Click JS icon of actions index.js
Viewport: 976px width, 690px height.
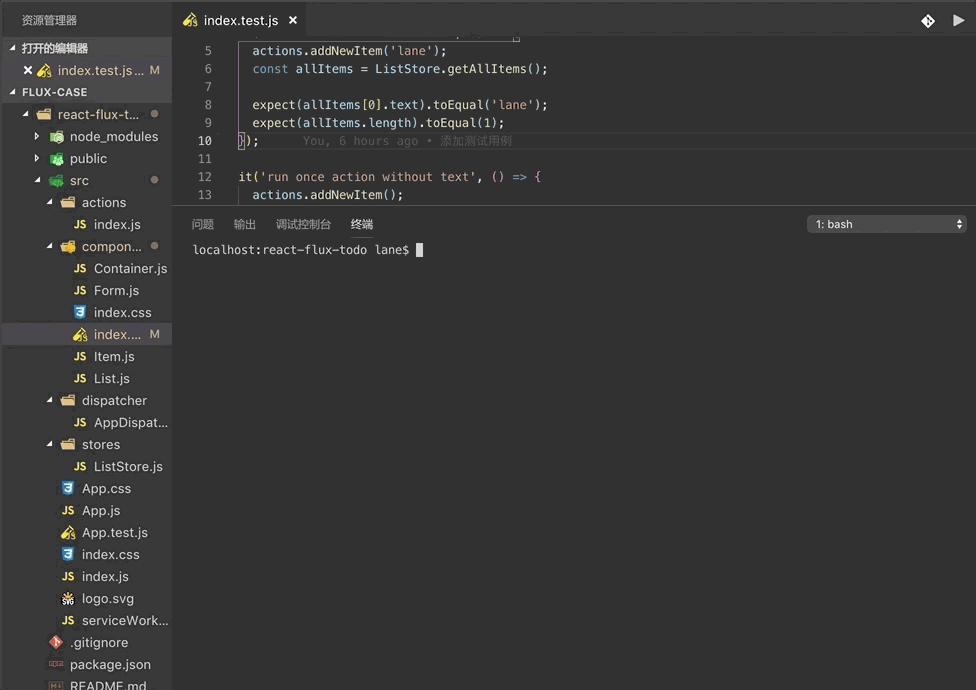80,225
